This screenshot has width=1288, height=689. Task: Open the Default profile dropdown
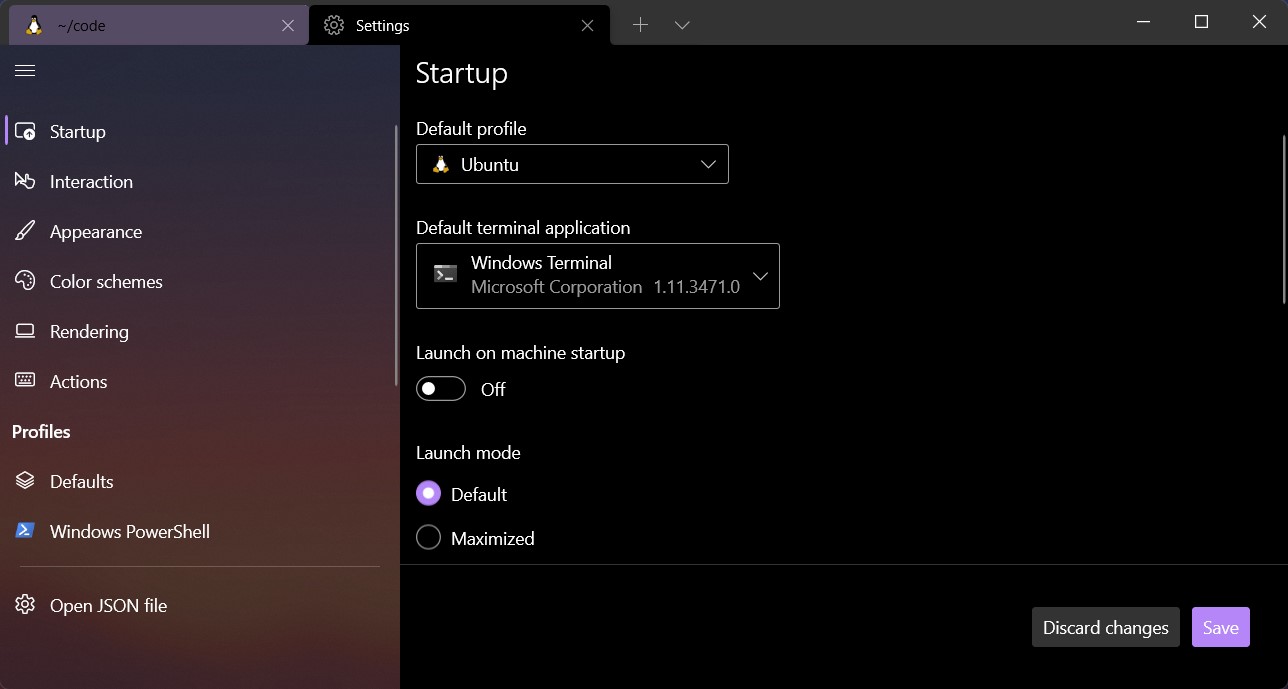(708, 164)
